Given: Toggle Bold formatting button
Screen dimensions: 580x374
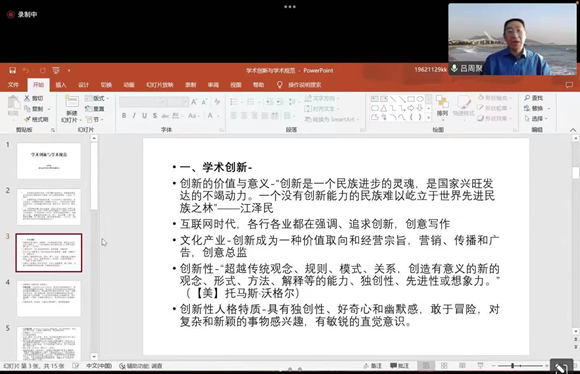Looking at the screenshot, I should [x=124, y=116].
